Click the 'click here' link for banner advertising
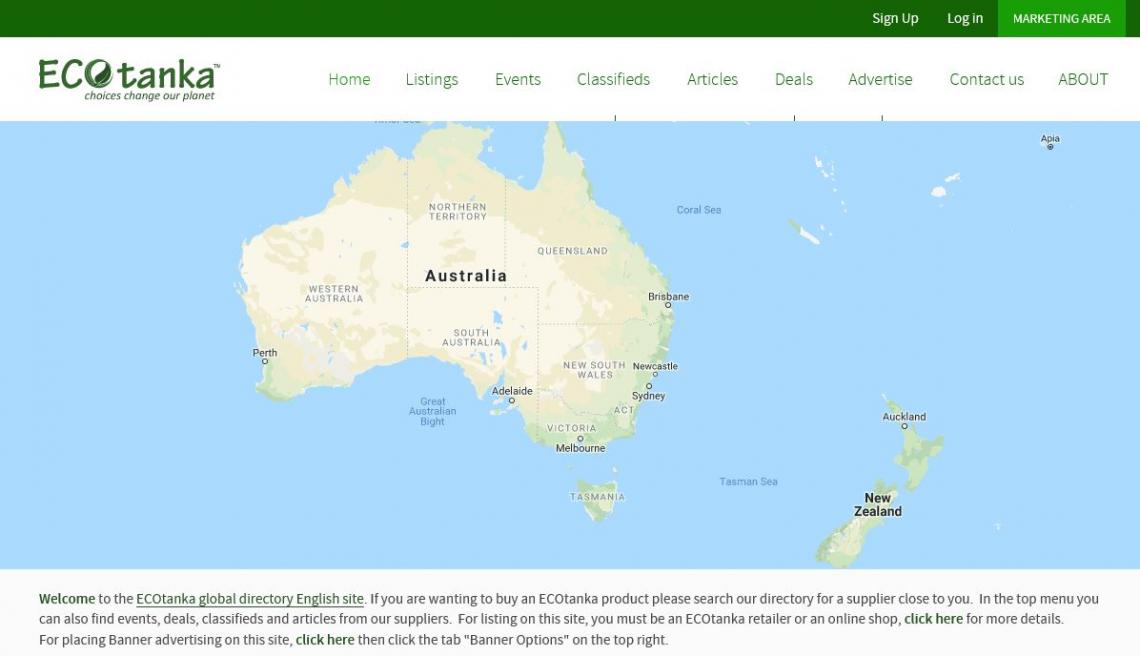The width and height of the screenshot is (1140, 656). [325, 640]
